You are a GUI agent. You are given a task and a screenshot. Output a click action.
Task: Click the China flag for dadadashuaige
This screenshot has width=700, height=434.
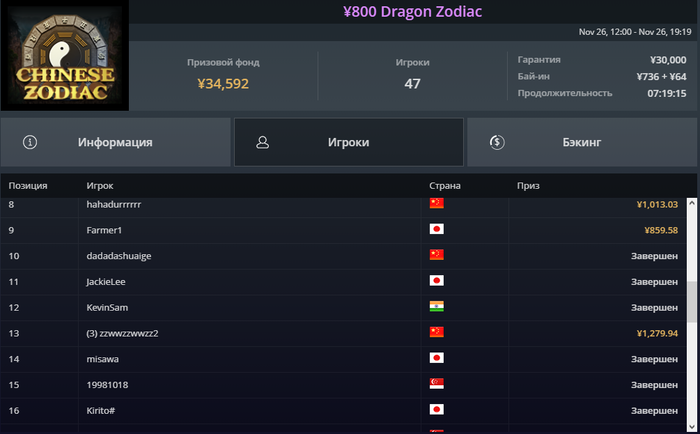tap(437, 255)
